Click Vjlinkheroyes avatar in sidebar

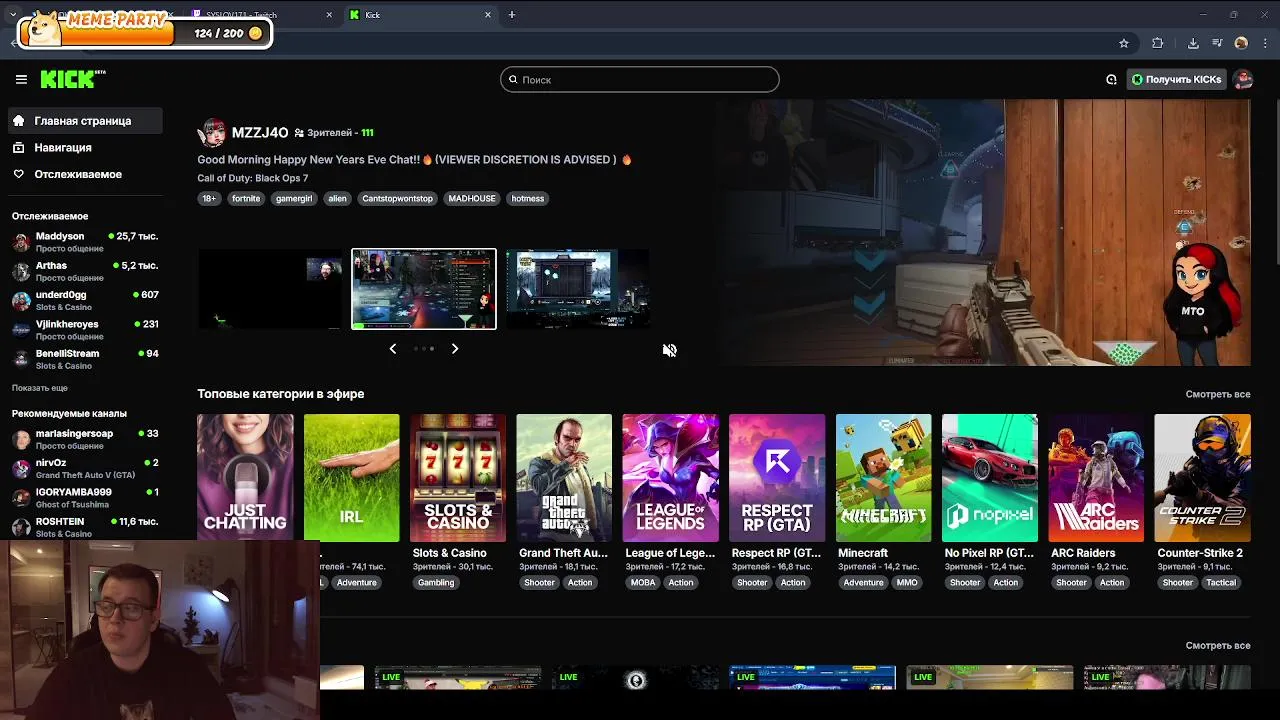click(x=21, y=329)
